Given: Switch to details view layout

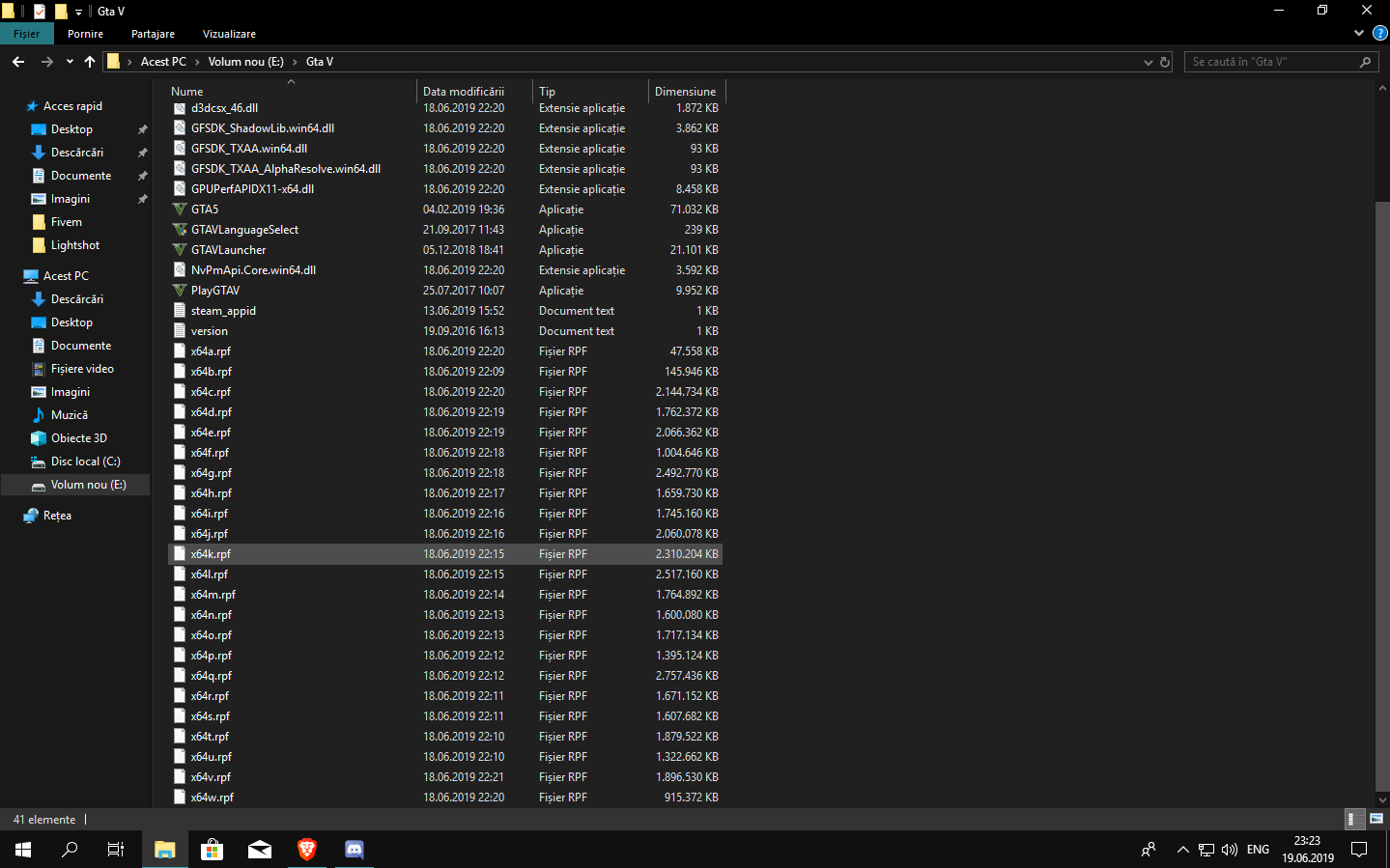Looking at the screenshot, I should click(1355, 819).
